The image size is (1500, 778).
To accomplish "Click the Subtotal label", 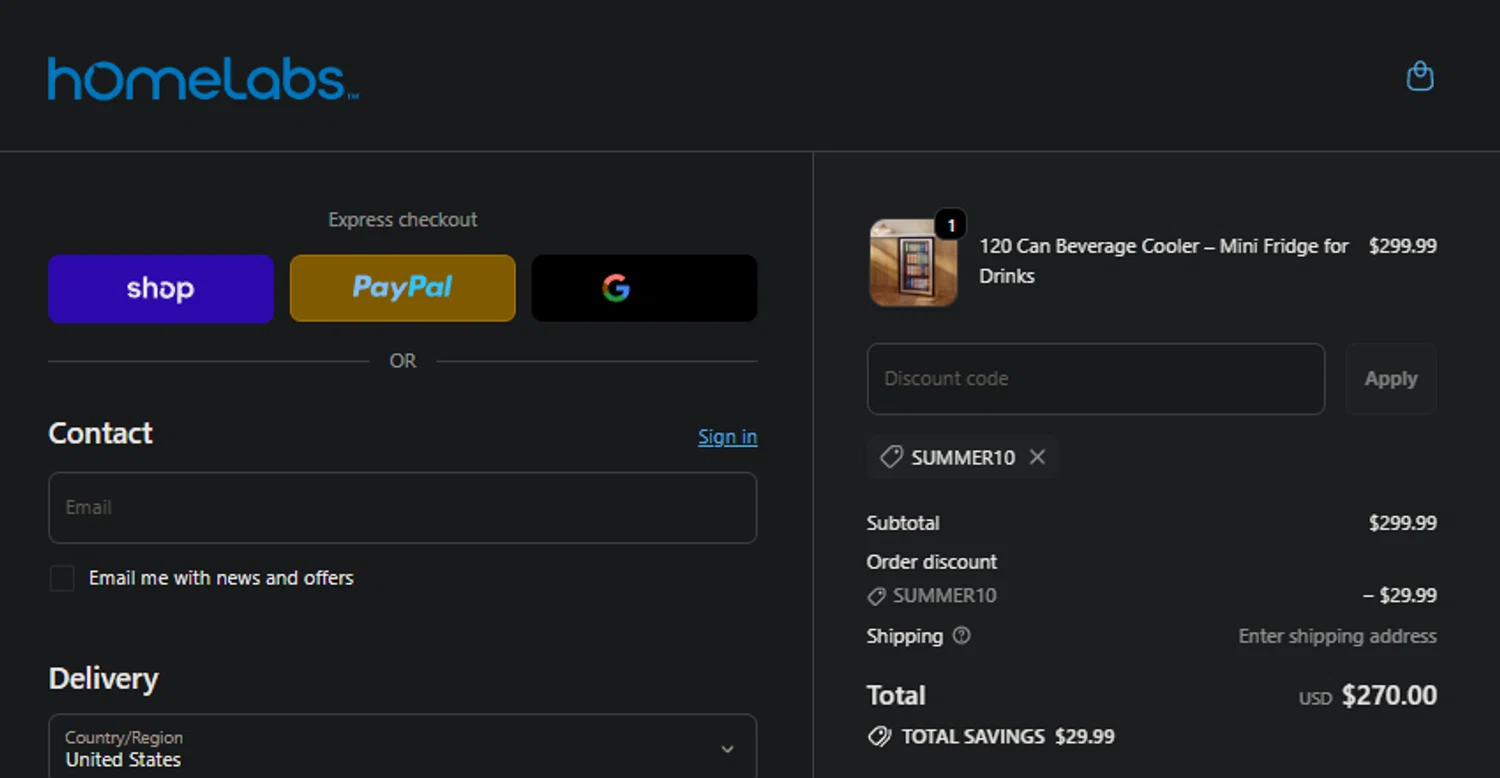I will (x=903, y=523).
